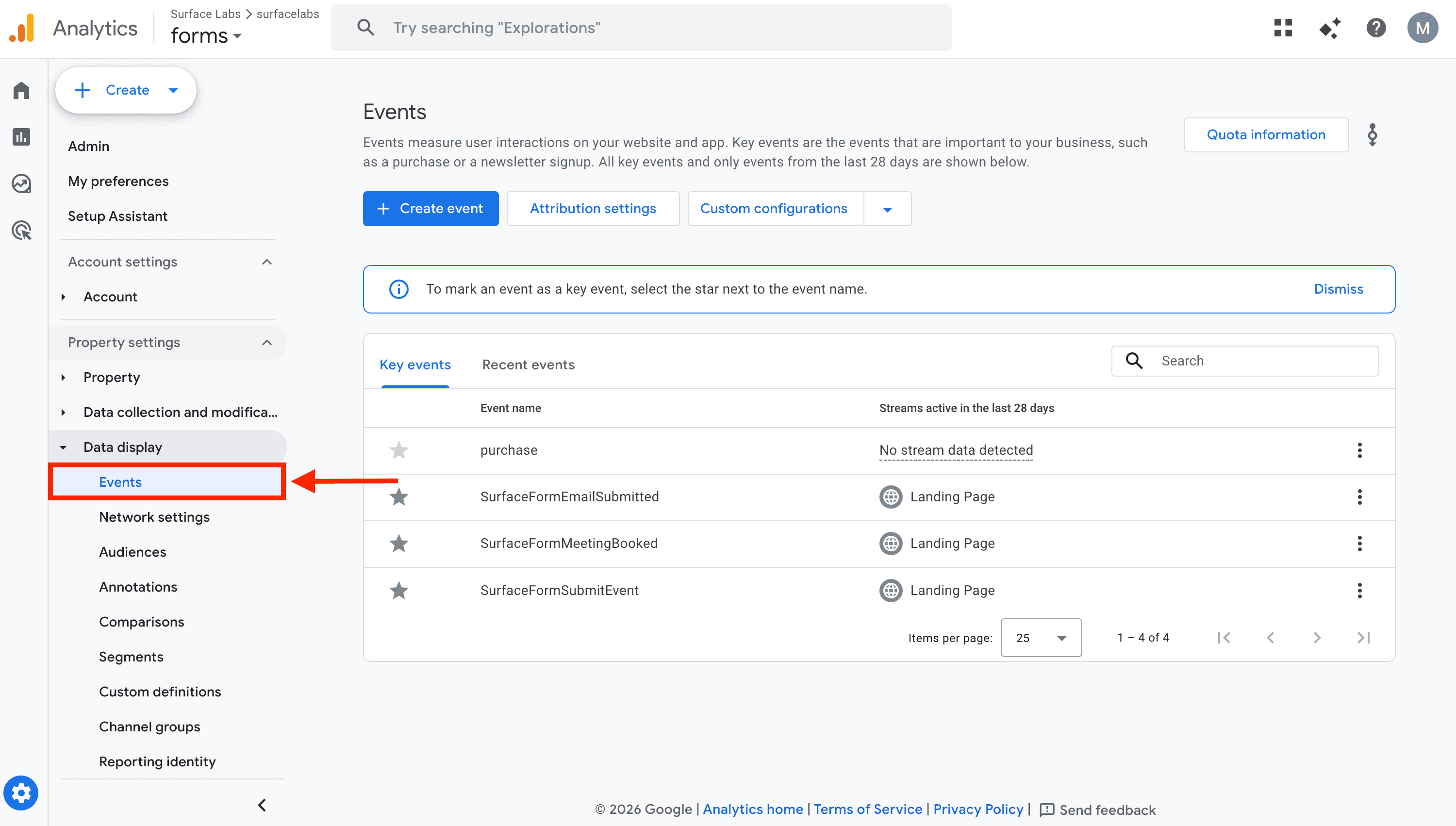Collapse the admin sidebar with chevron
This screenshot has width=1456, height=826.
[262, 805]
